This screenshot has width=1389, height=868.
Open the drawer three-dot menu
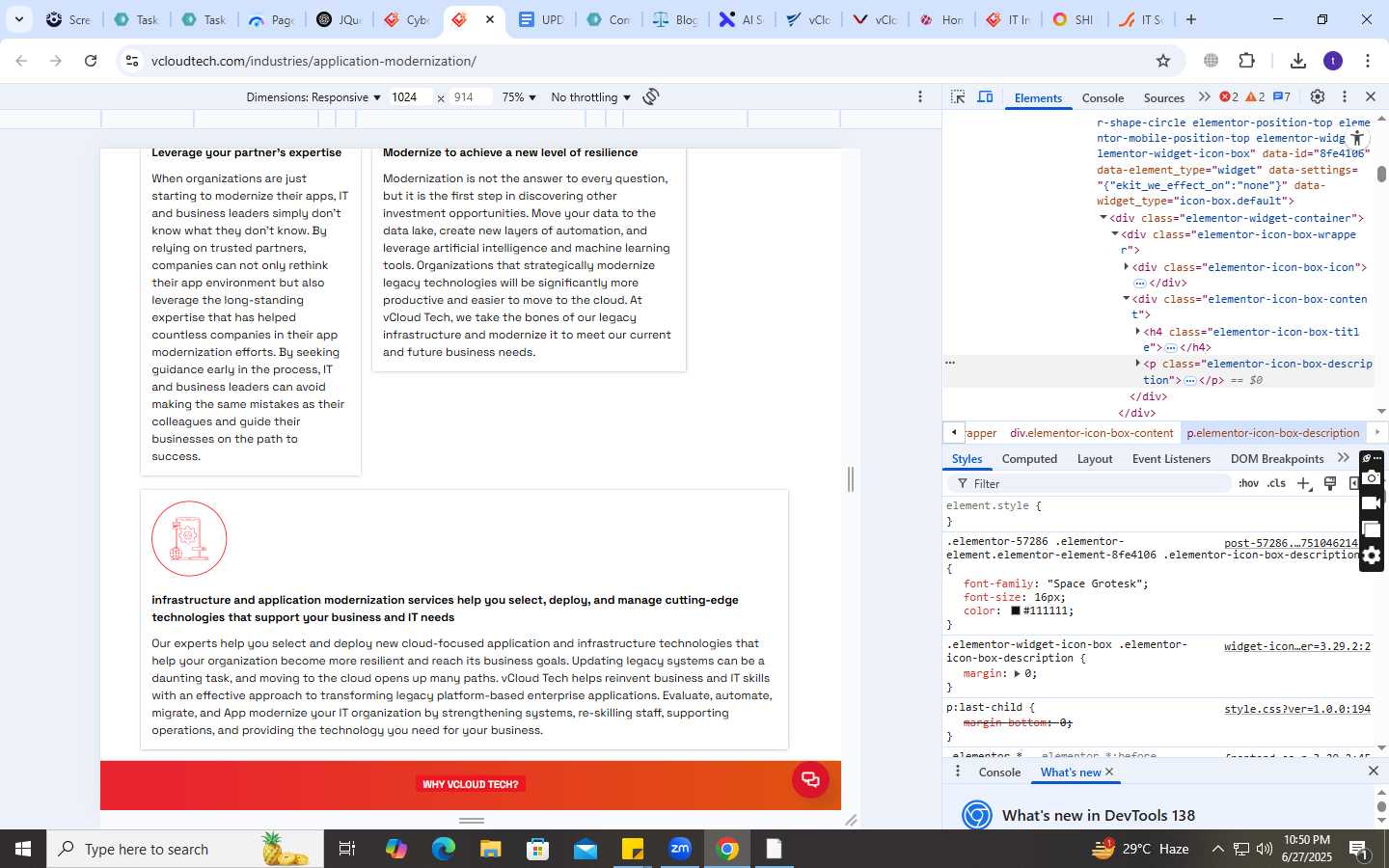point(957,772)
